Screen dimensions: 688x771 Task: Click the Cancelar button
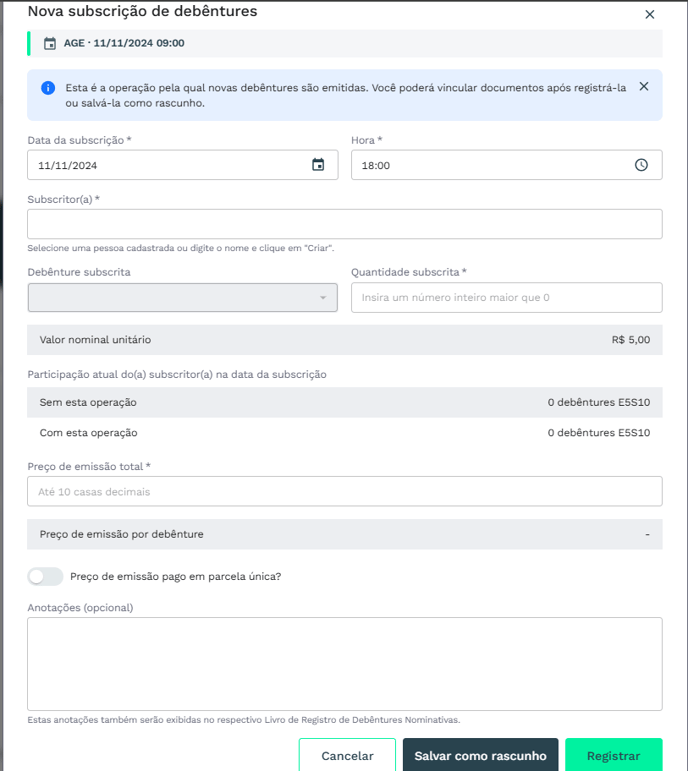pos(347,755)
